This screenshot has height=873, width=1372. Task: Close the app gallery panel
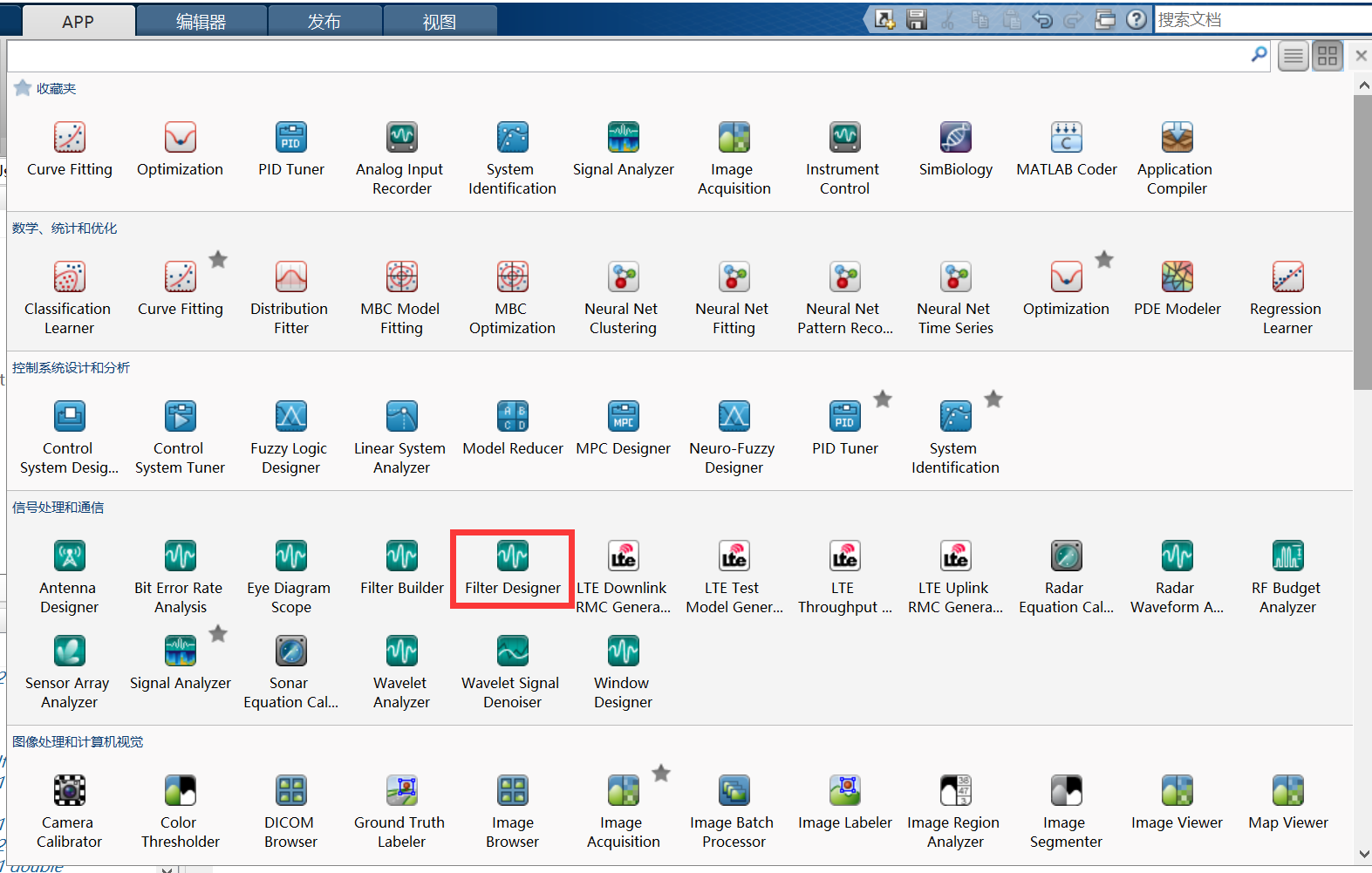point(1361,56)
